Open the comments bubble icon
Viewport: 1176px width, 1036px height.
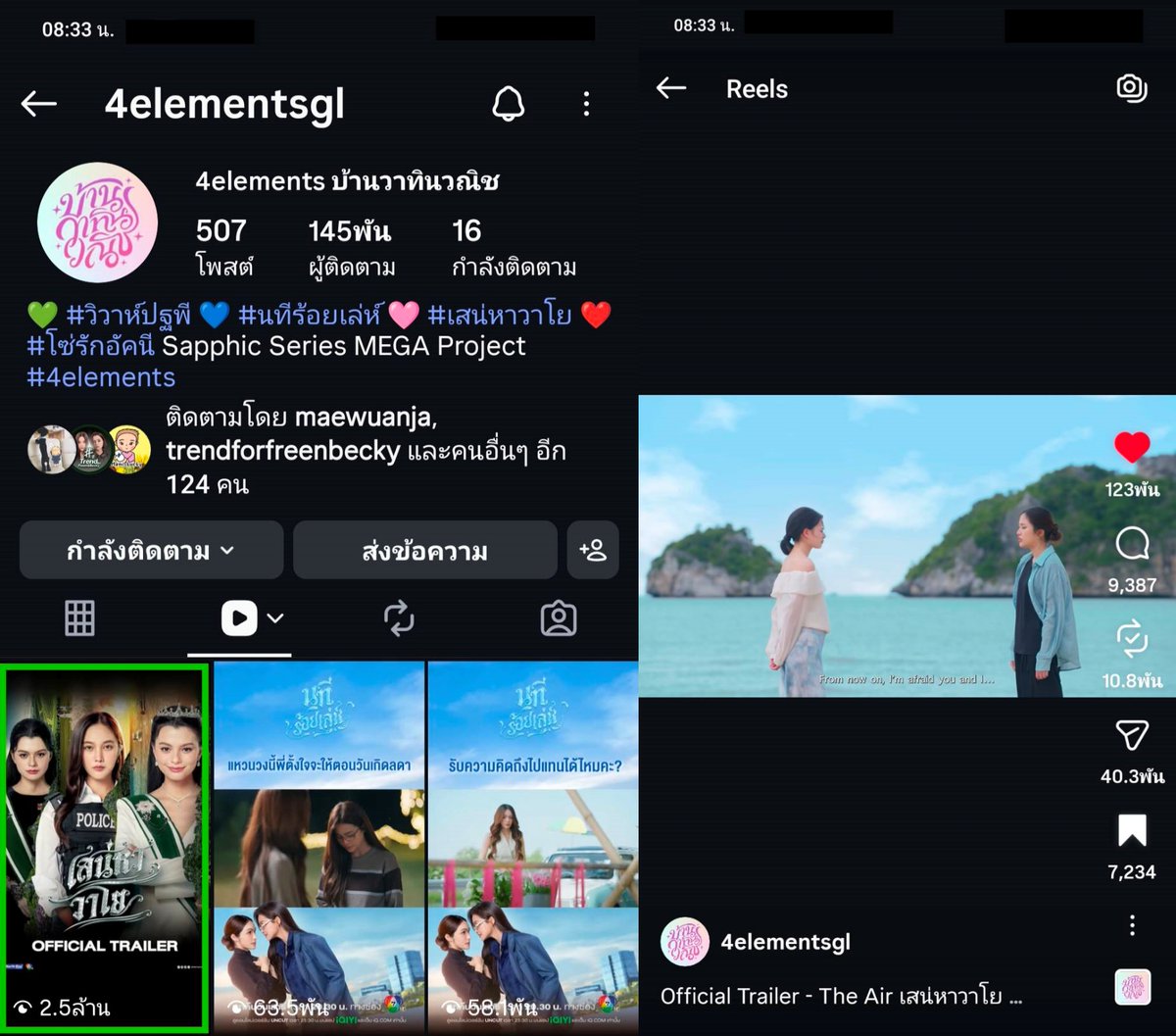coord(1132,544)
